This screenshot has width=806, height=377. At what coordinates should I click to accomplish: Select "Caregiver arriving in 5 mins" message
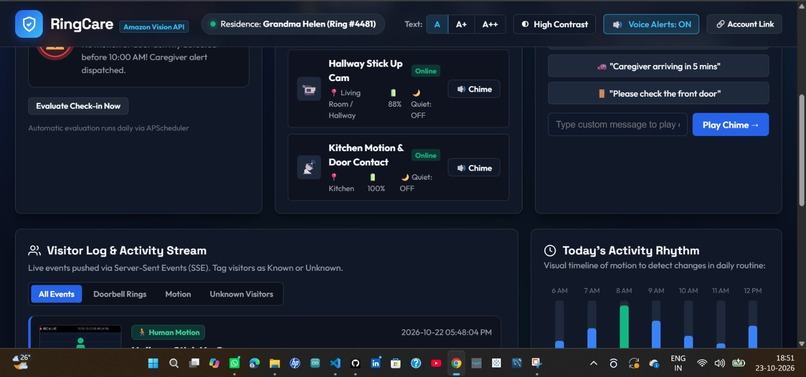[658, 66]
